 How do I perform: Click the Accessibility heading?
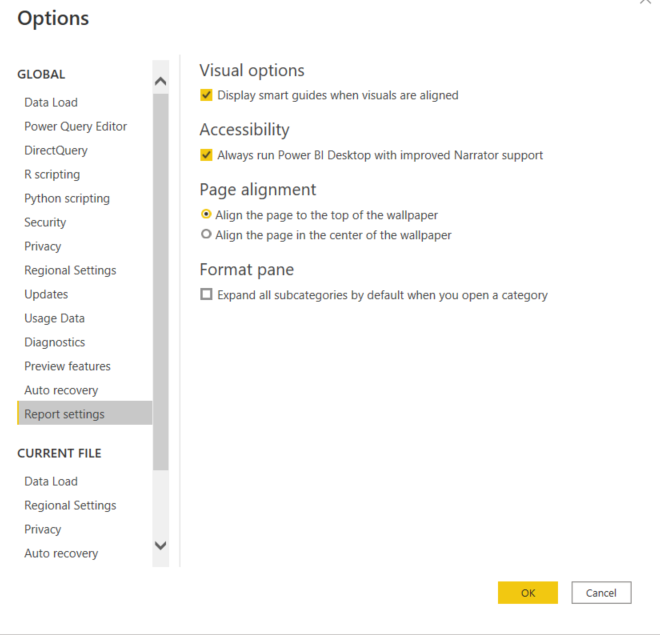pos(245,130)
